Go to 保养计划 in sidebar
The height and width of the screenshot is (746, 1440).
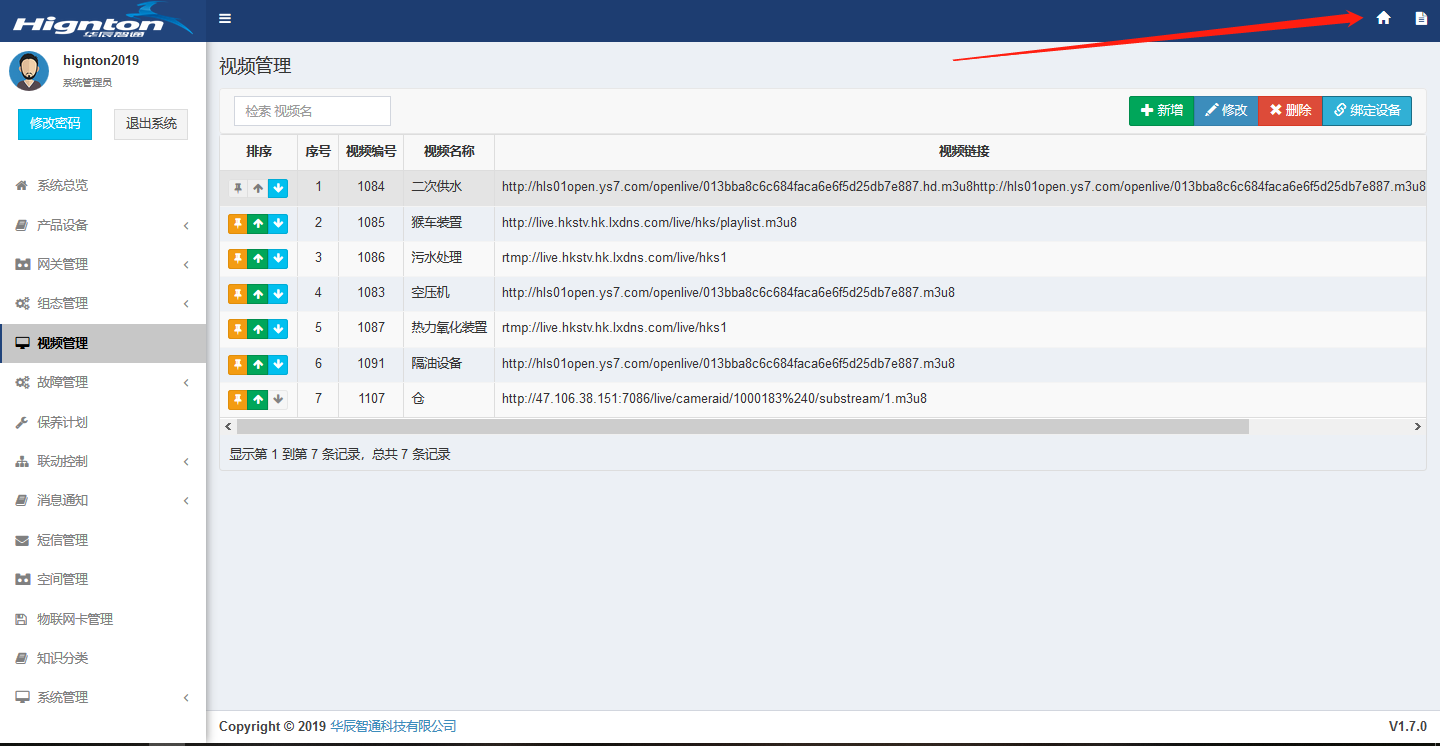pyautogui.click(x=62, y=422)
